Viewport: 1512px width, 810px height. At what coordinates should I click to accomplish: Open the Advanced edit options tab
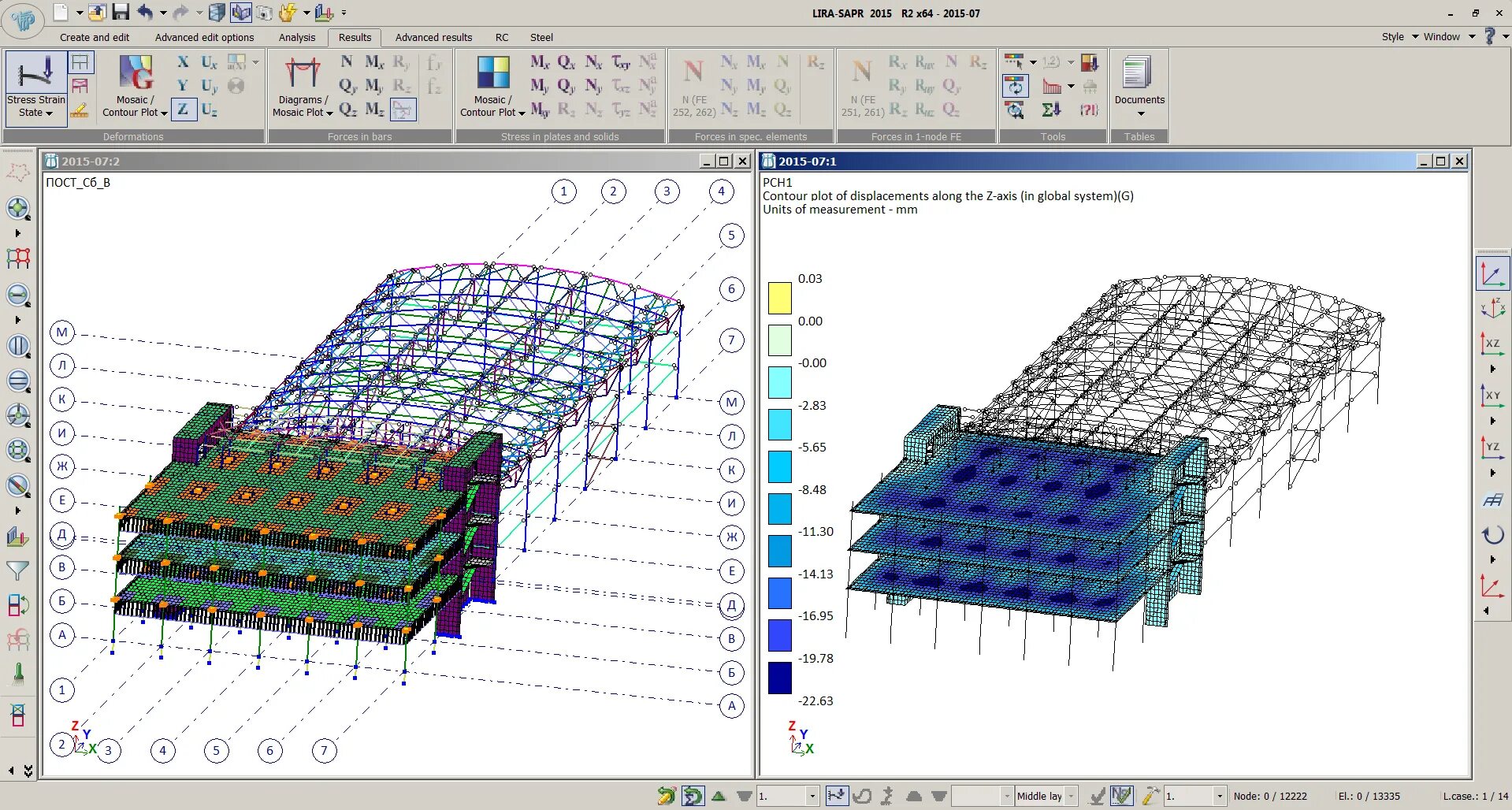204,37
